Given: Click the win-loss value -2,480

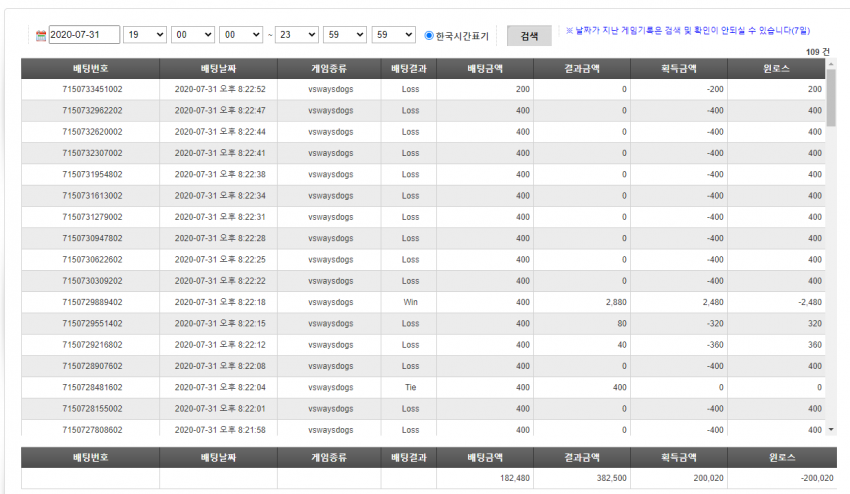Looking at the screenshot, I should point(810,302).
